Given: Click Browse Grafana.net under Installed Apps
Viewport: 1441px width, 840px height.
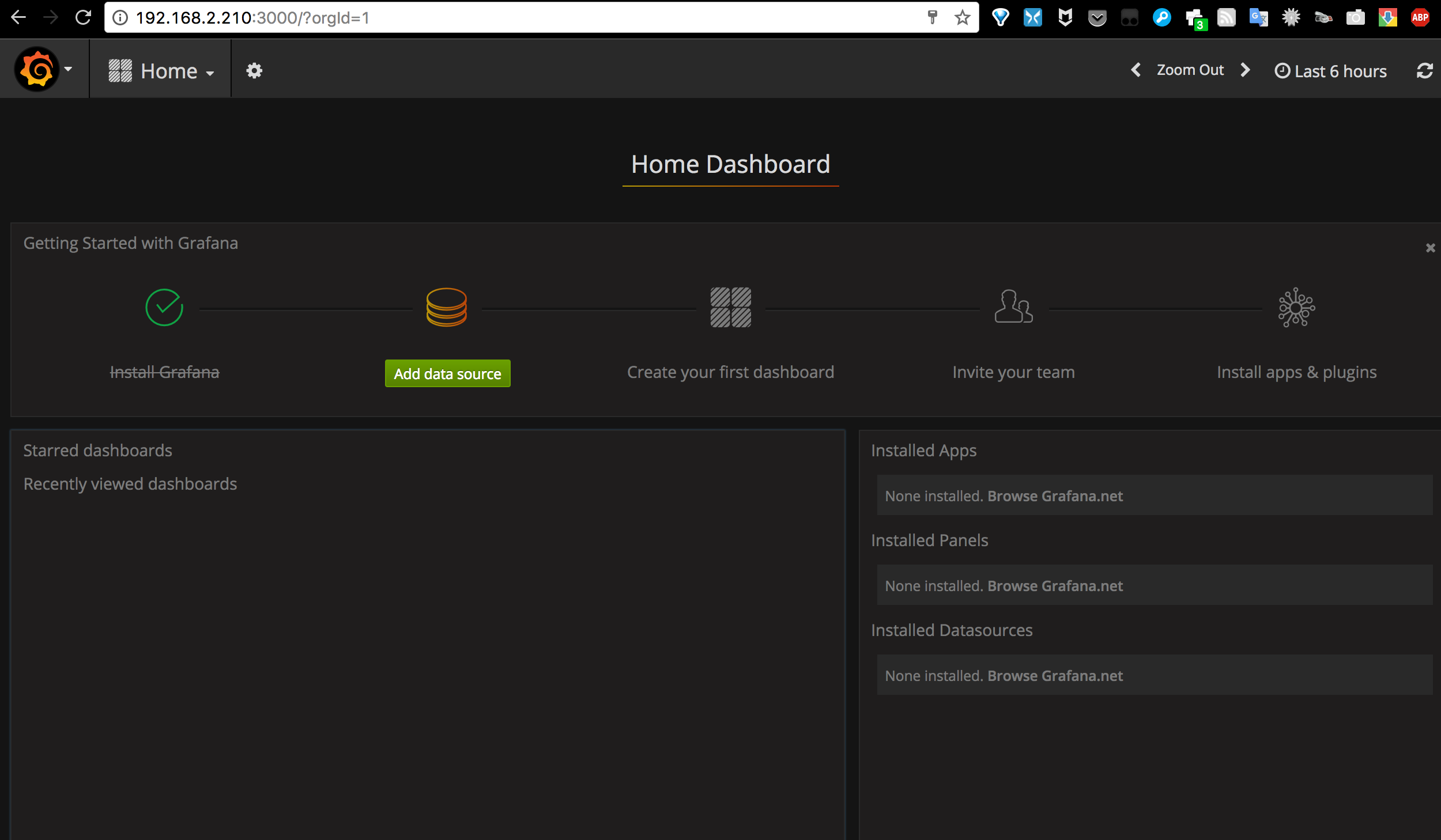Looking at the screenshot, I should tap(1055, 496).
